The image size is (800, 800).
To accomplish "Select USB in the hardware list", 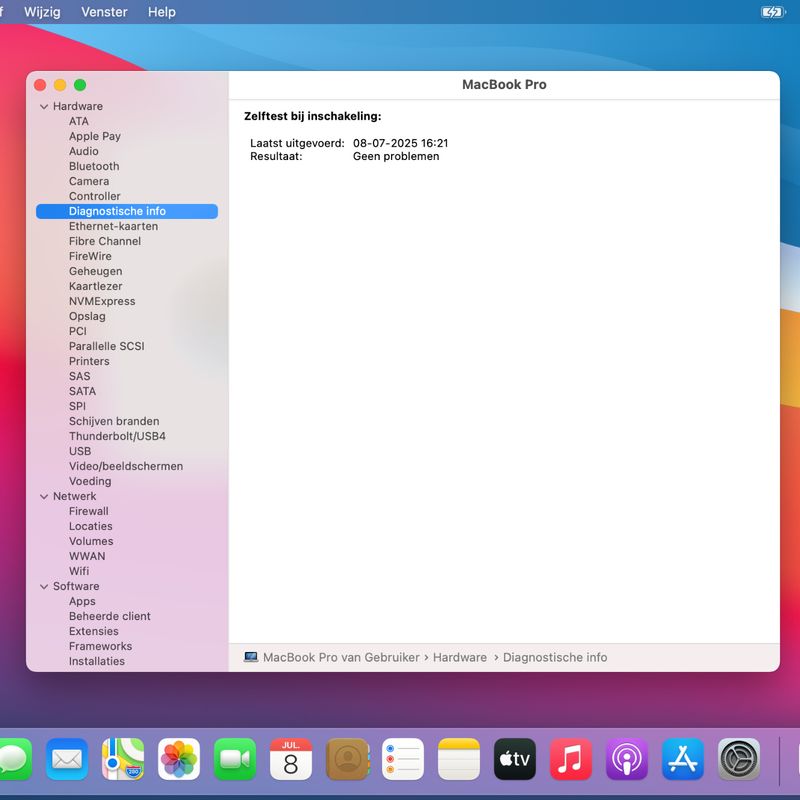I will pyautogui.click(x=80, y=452).
